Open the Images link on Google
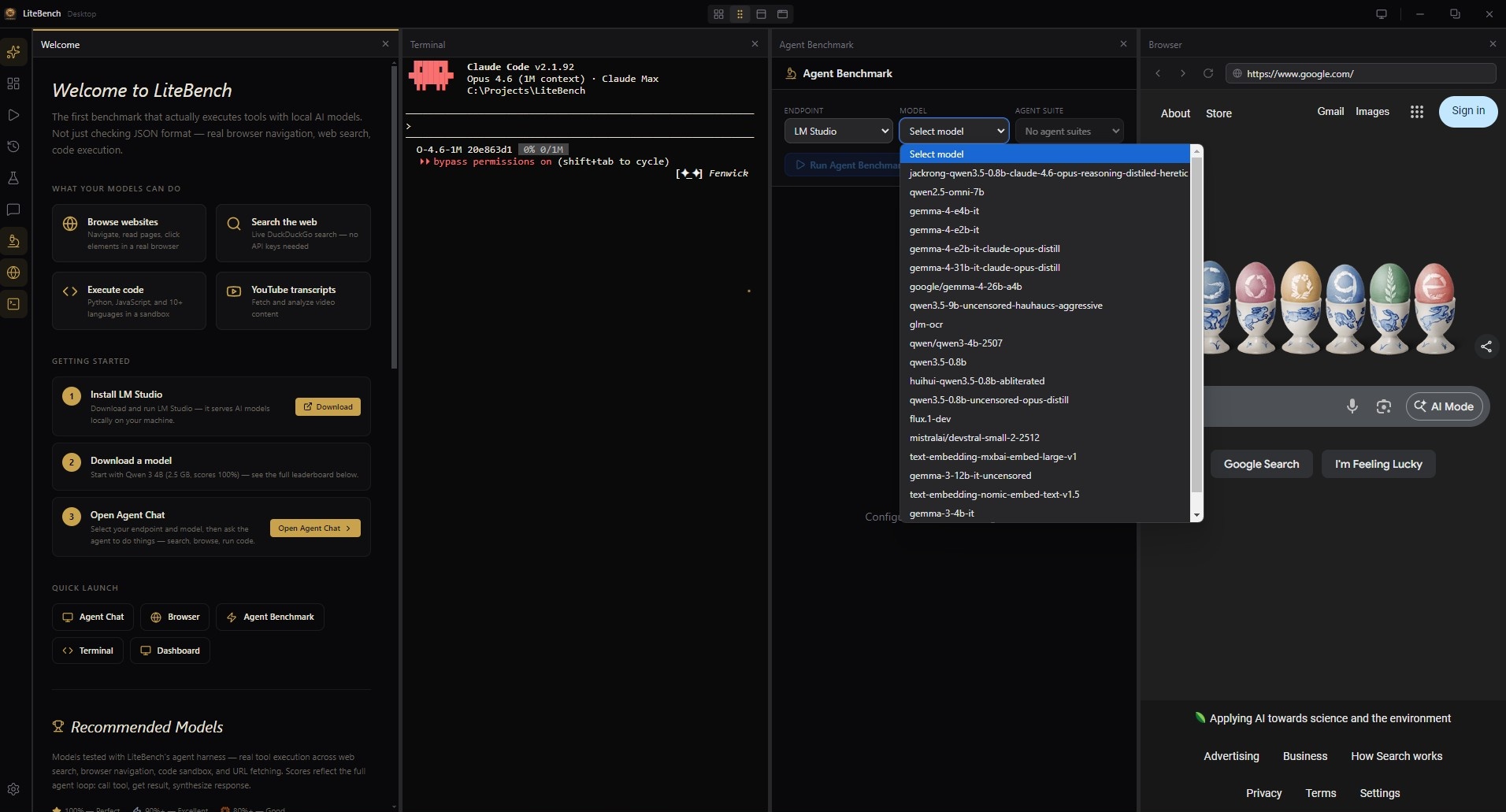This screenshot has height=812, width=1506. point(1372,111)
